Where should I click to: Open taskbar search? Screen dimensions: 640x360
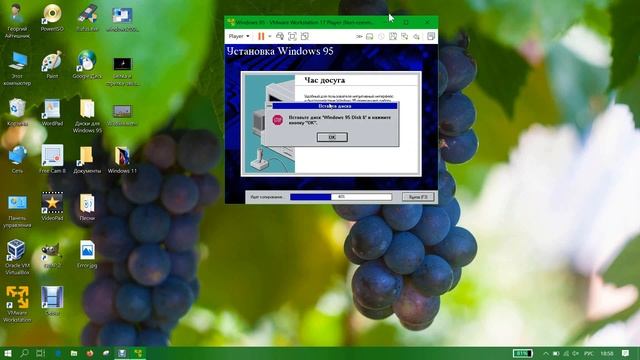click(24, 353)
